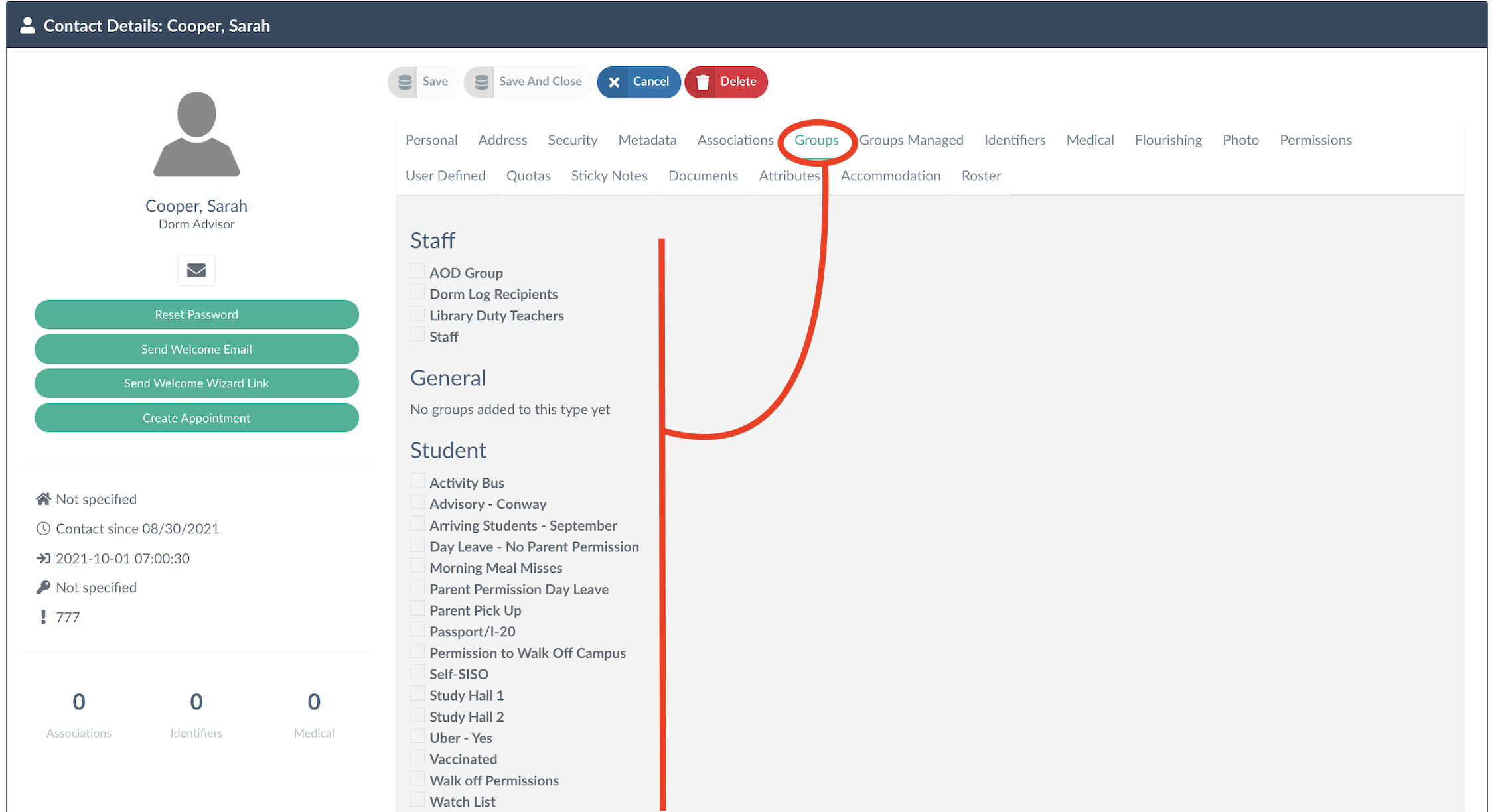Tick the Activity Bus checkbox
The height and width of the screenshot is (812, 1492).
point(417,481)
